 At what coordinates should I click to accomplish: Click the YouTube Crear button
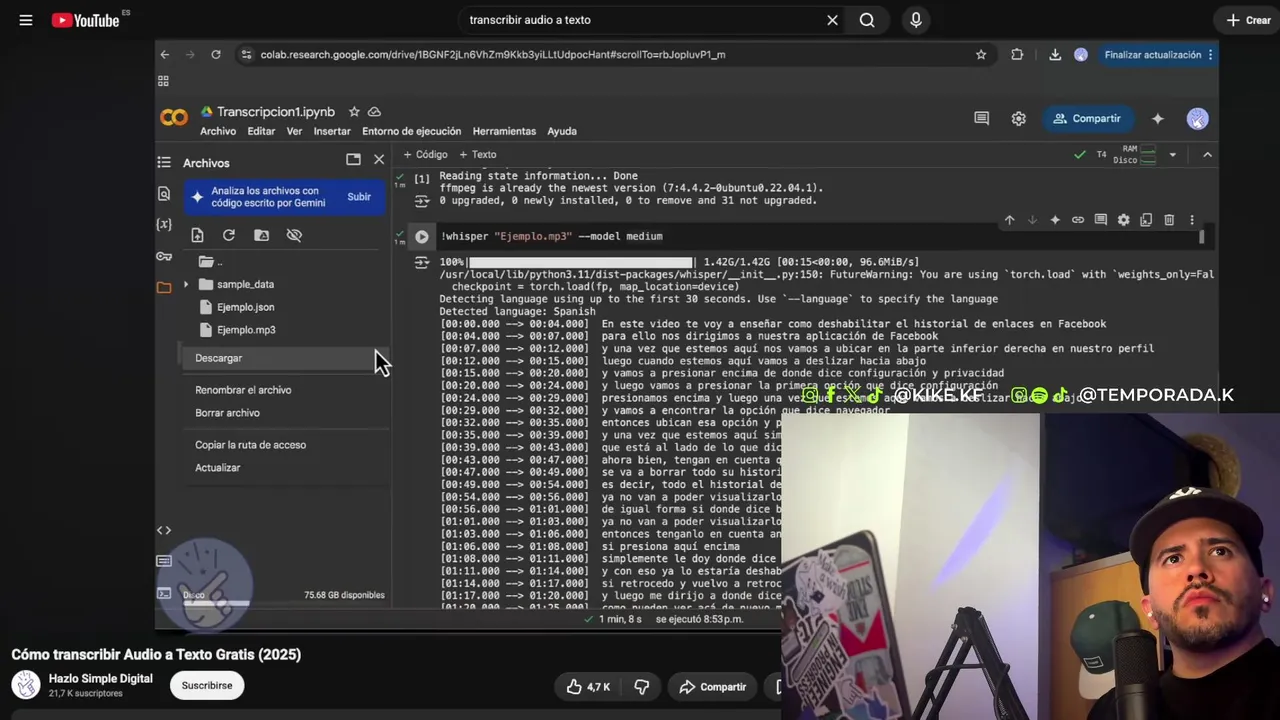click(1249, 20)
